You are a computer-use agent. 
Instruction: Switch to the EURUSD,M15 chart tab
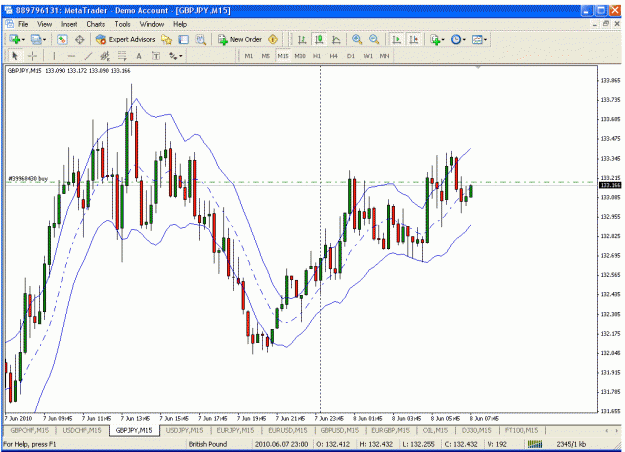pos(287,430)
